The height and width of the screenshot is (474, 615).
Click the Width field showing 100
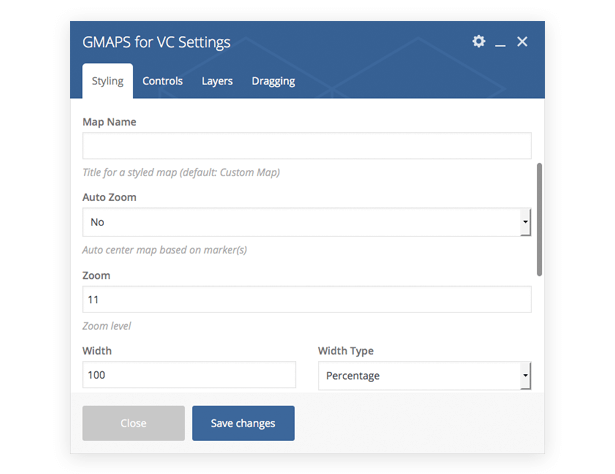coord(189,375)
